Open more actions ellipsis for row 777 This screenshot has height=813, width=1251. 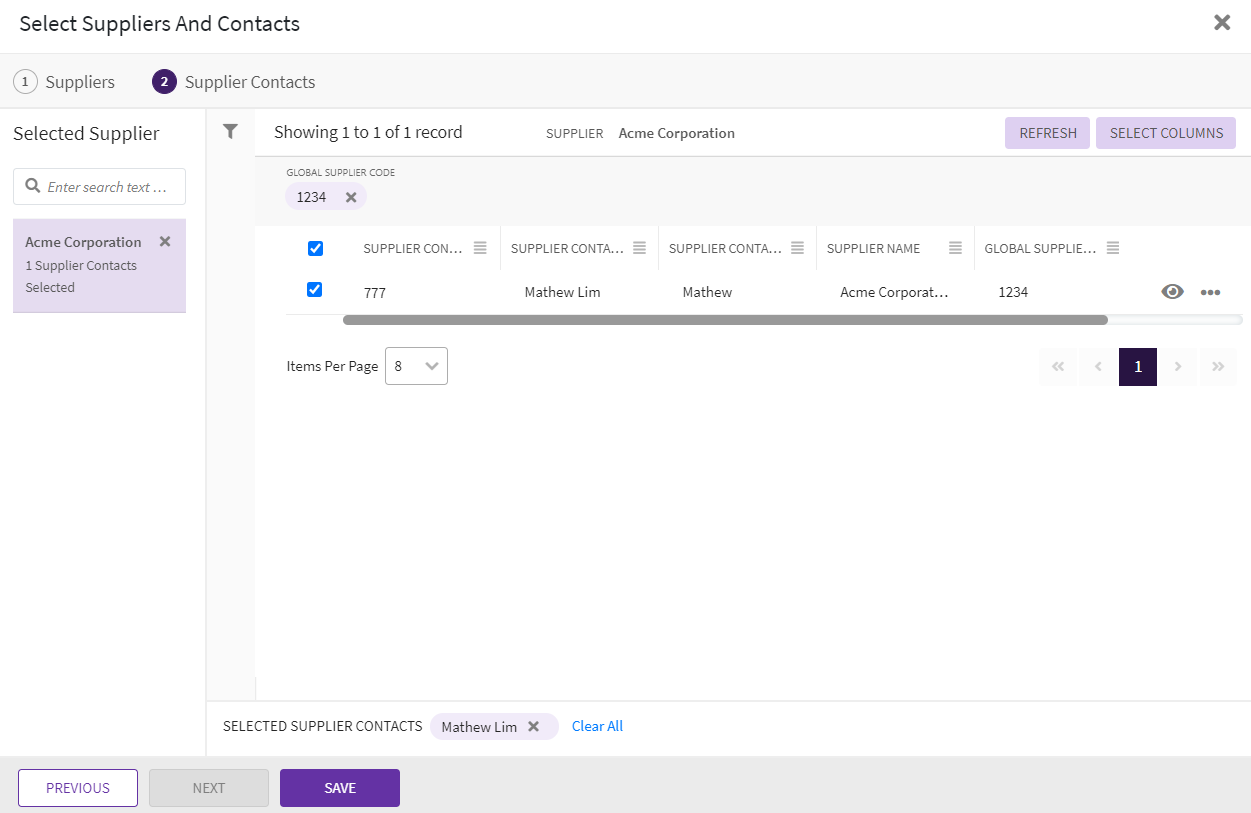[x=1210, y=292]
